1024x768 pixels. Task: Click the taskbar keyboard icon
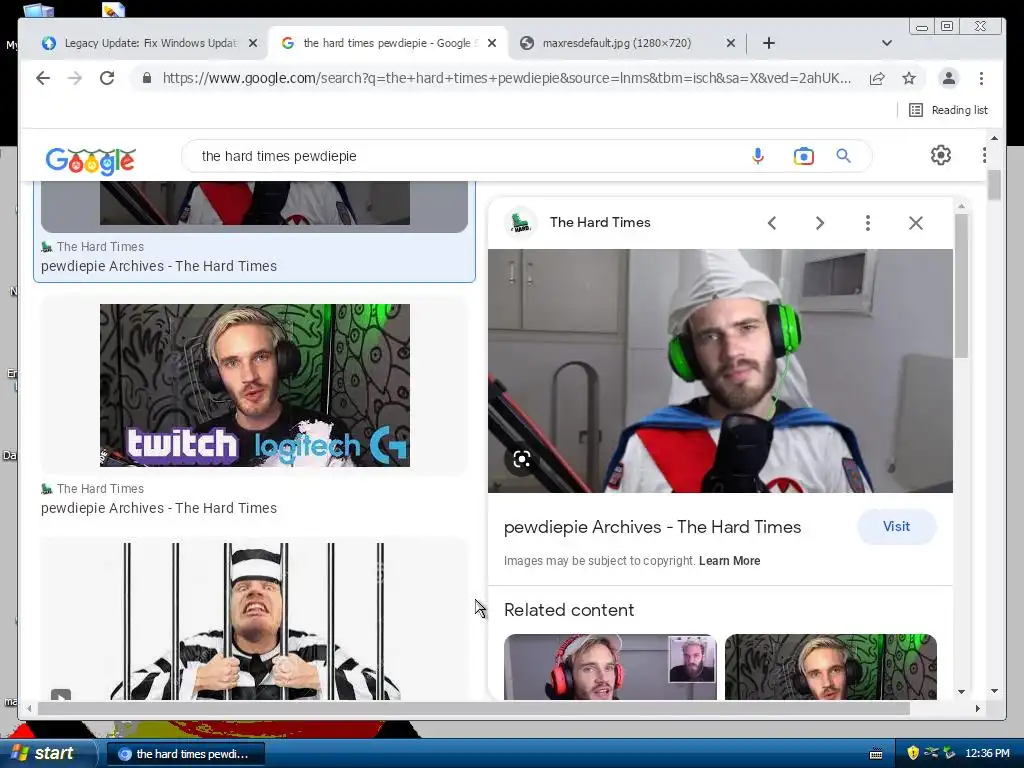(876, 754)
